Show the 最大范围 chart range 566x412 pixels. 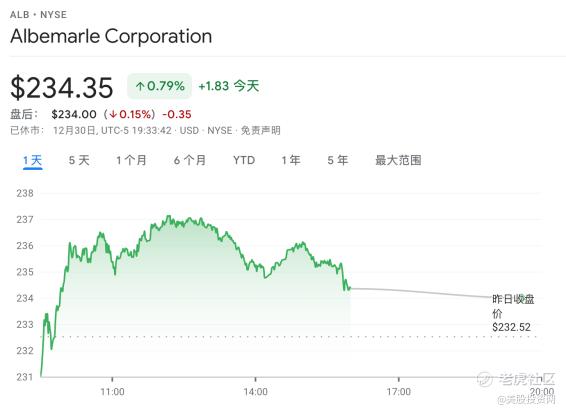point(398,160)
